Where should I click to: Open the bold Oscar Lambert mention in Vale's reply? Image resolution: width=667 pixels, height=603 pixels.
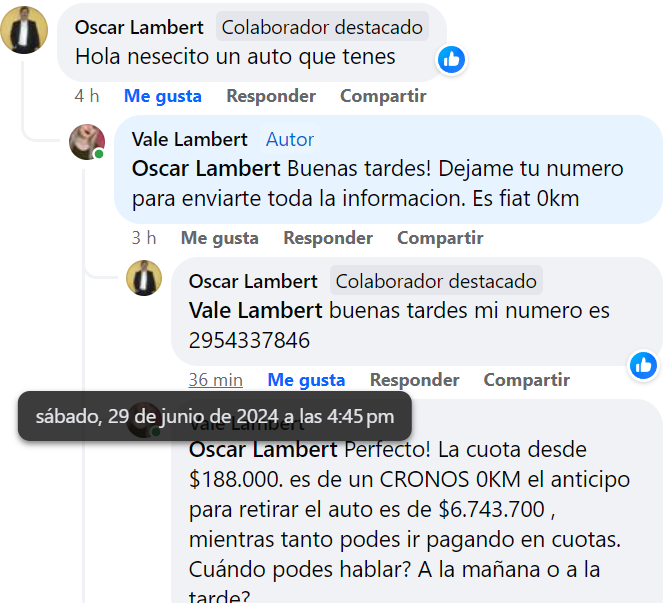click(x=206, y=168)
